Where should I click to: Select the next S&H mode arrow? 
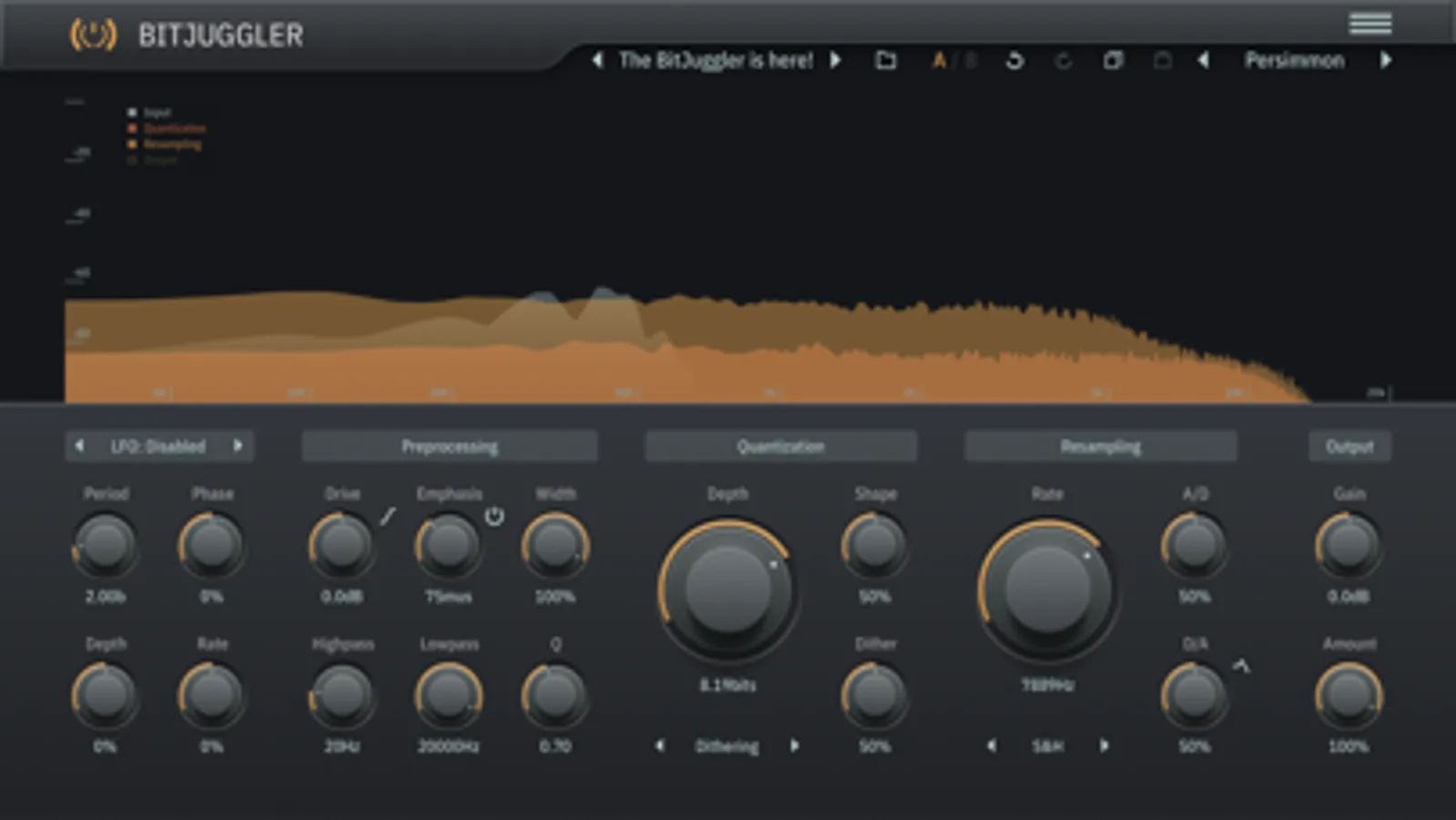coord(1105,745)
